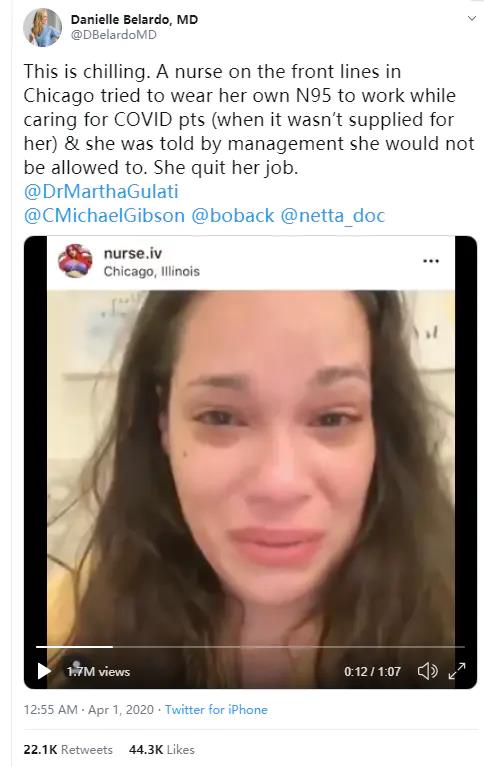
Task: Mute the video with the speaker icon
Action: (x=427, y=671)
